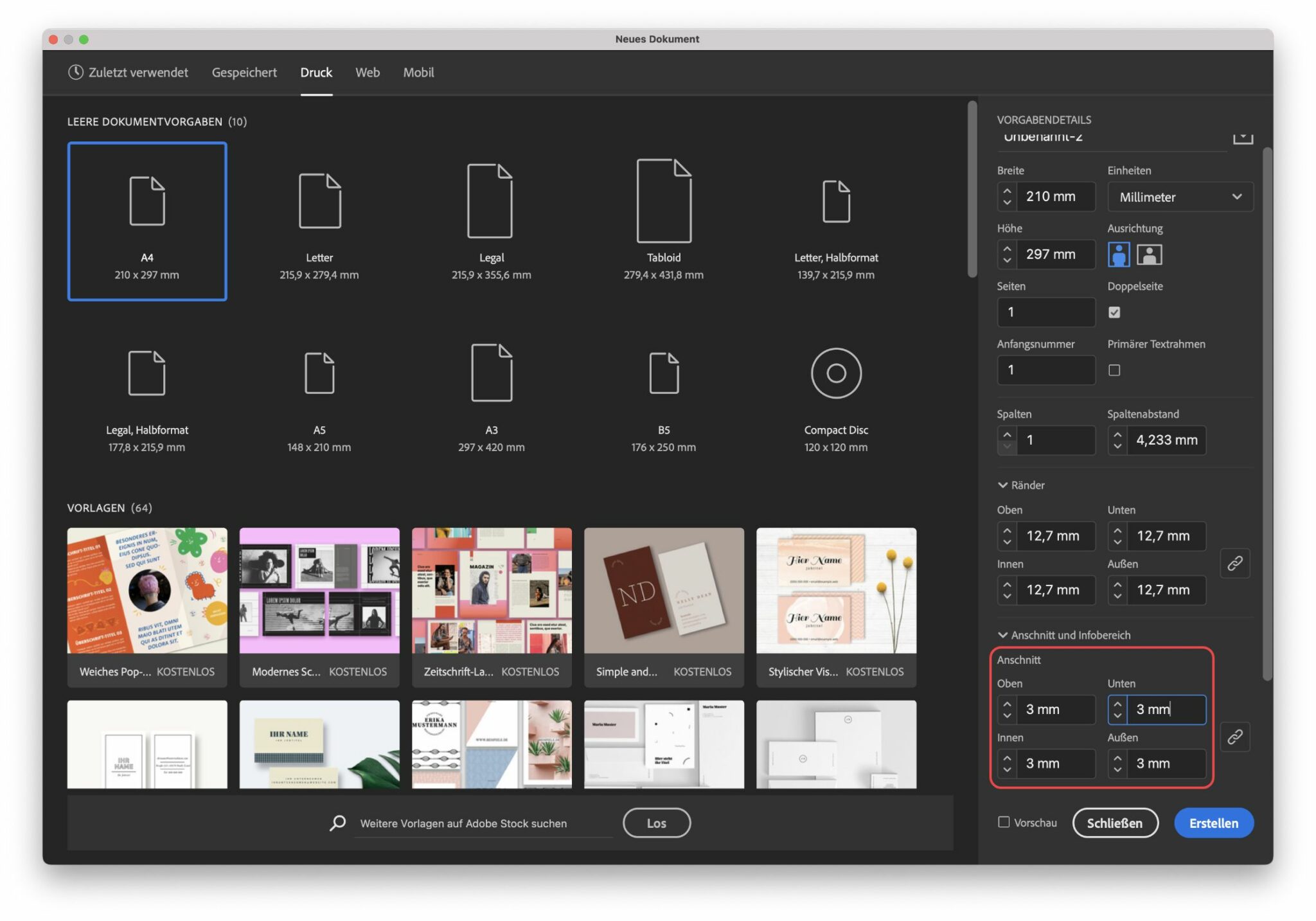Choose the Letter document preset
This screenshot has width=1316, height=921.
(x=319, y=221)
